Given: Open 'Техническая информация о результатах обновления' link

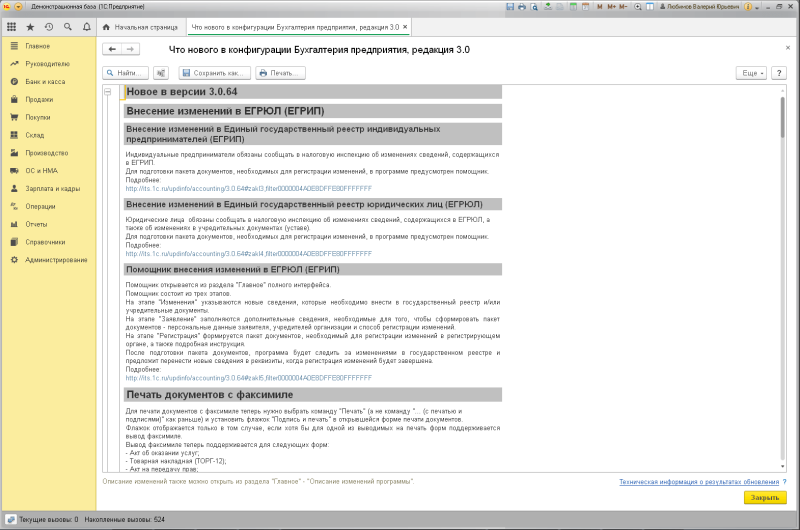Looking at the screenshot, I should click(699, 482).
